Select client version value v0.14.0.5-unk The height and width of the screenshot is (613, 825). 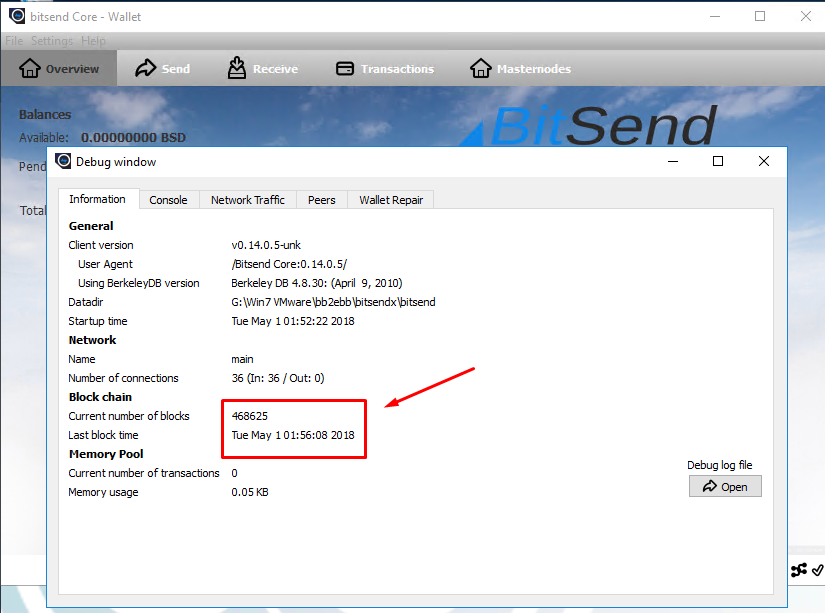point(266,245)
